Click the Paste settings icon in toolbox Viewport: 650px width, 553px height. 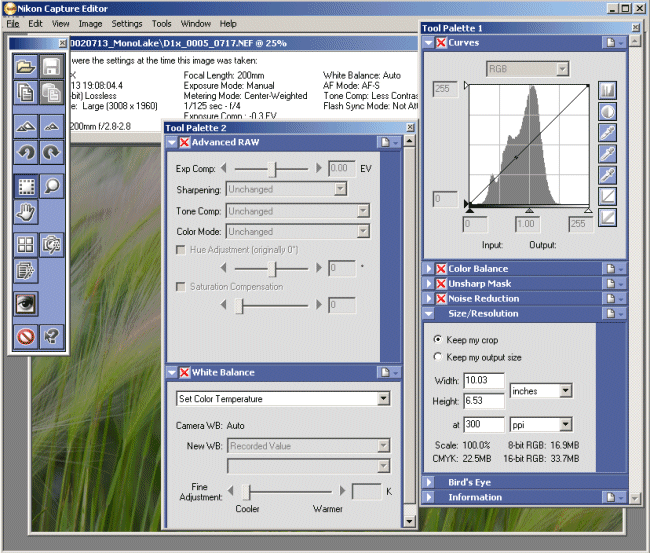pyautogui.click(x=51, y=92)
